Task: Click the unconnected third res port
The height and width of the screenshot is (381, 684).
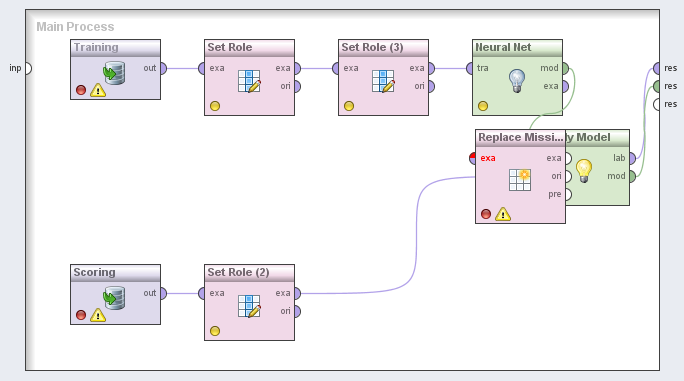Action: (657, 104)
